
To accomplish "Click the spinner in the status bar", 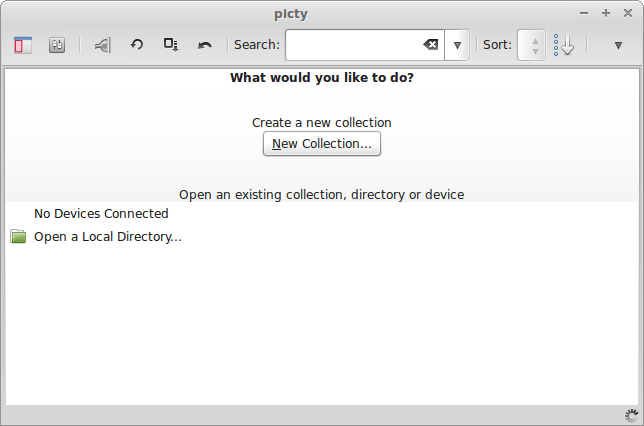I will tap(631, 415).
